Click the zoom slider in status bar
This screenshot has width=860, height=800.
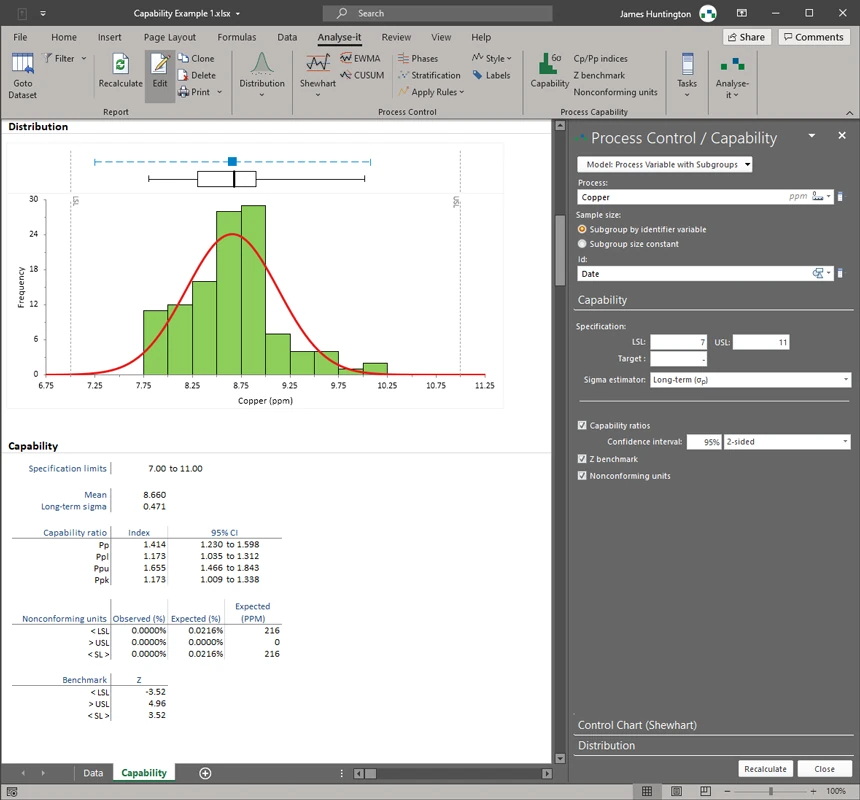click(770, 791)
